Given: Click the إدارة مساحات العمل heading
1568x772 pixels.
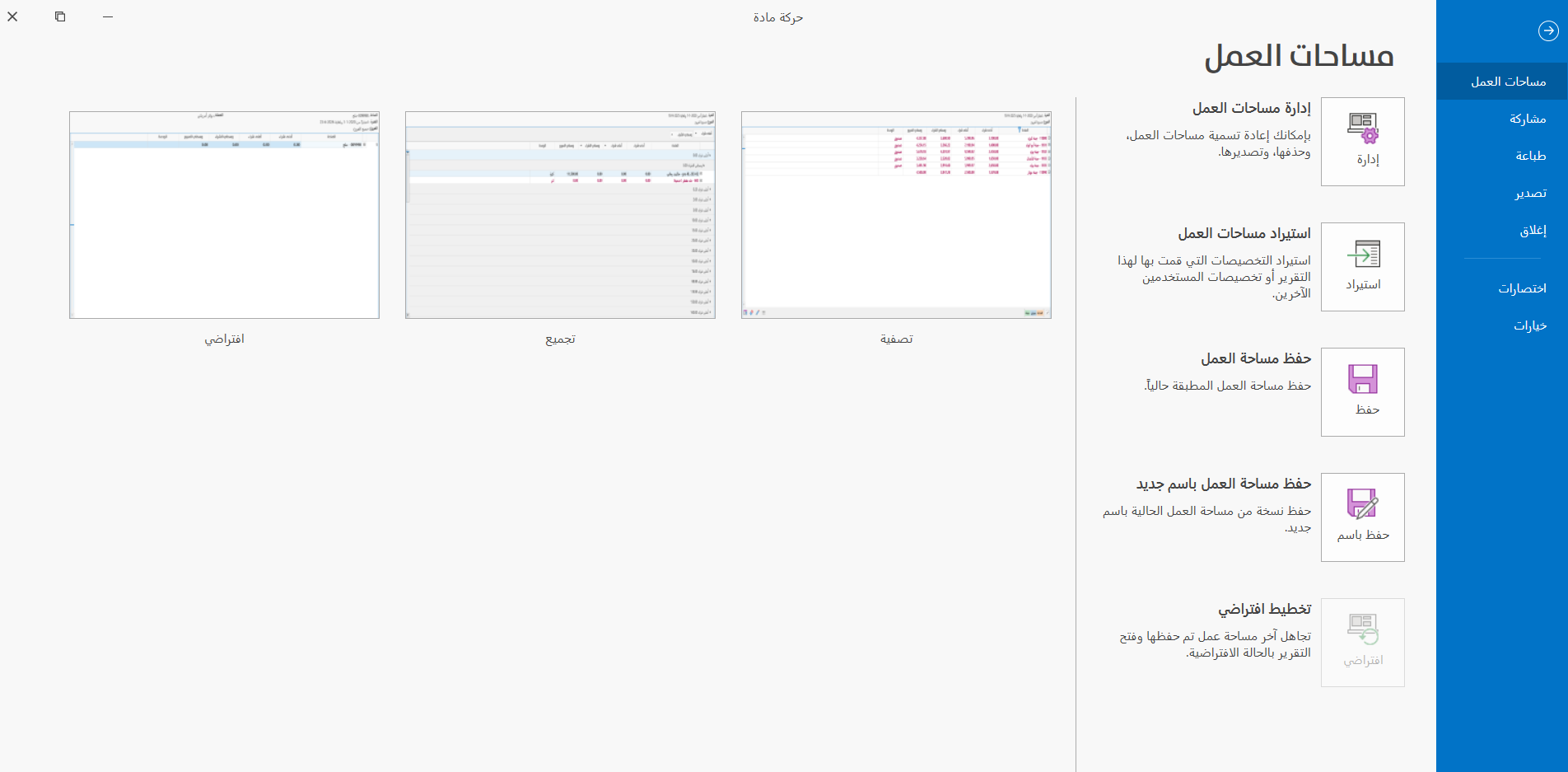Looking at the screenshot, I should pyautogui.click(x=1252, y=108).
